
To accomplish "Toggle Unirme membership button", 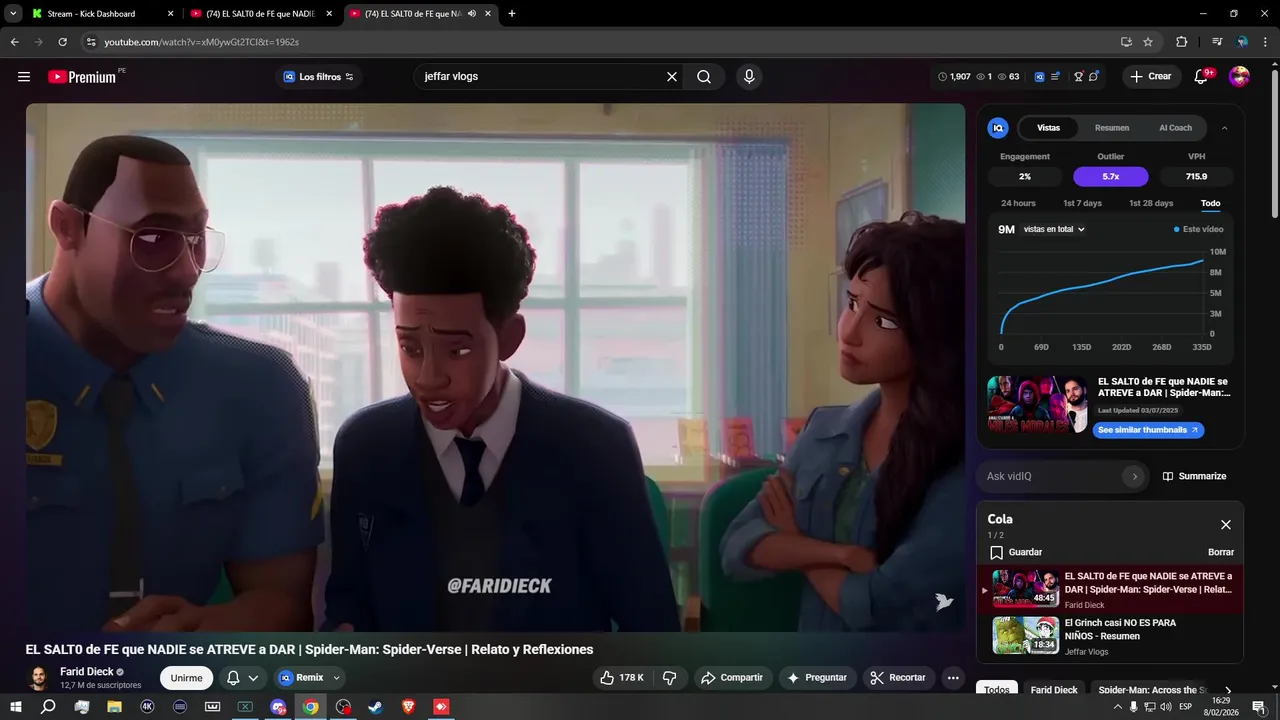I will 186,678.
